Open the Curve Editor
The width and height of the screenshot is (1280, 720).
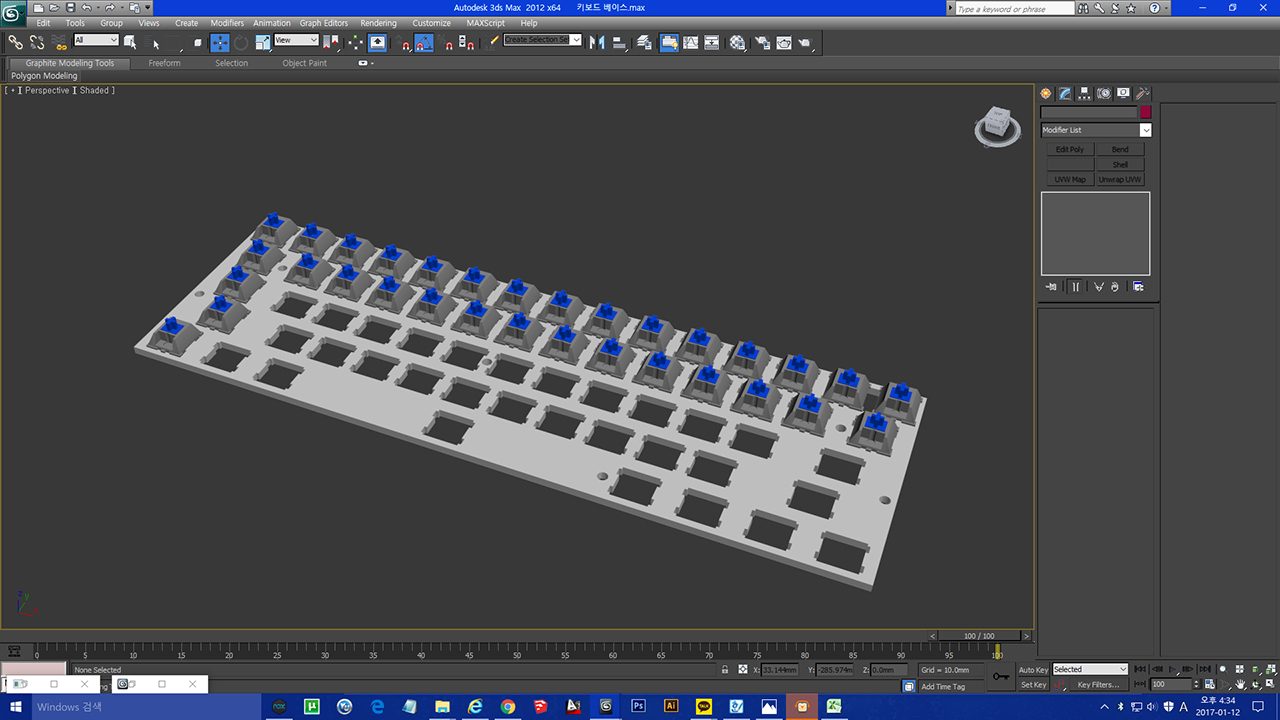(x=690, y=42)
